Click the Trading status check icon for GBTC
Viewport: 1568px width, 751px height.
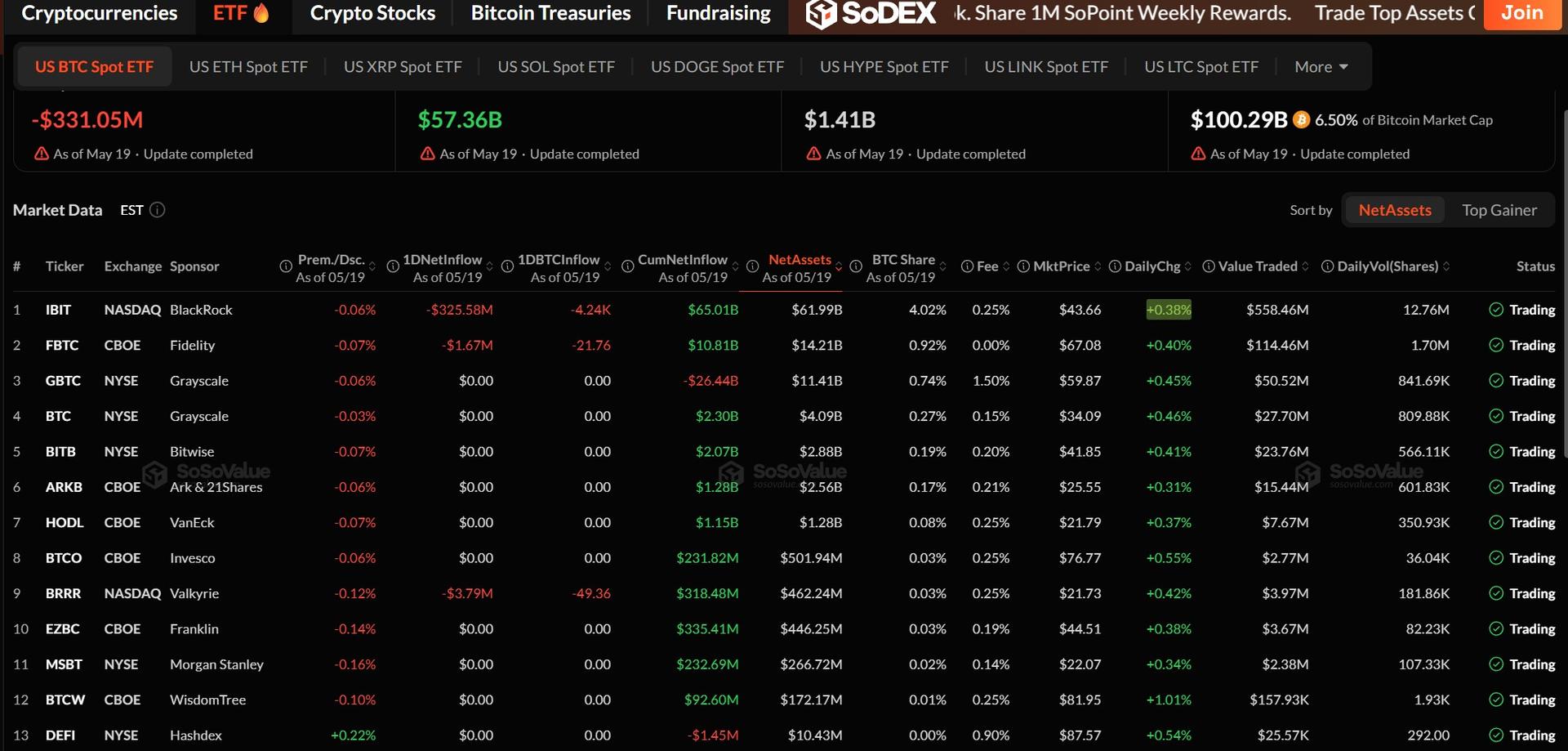click(1496, 381)
